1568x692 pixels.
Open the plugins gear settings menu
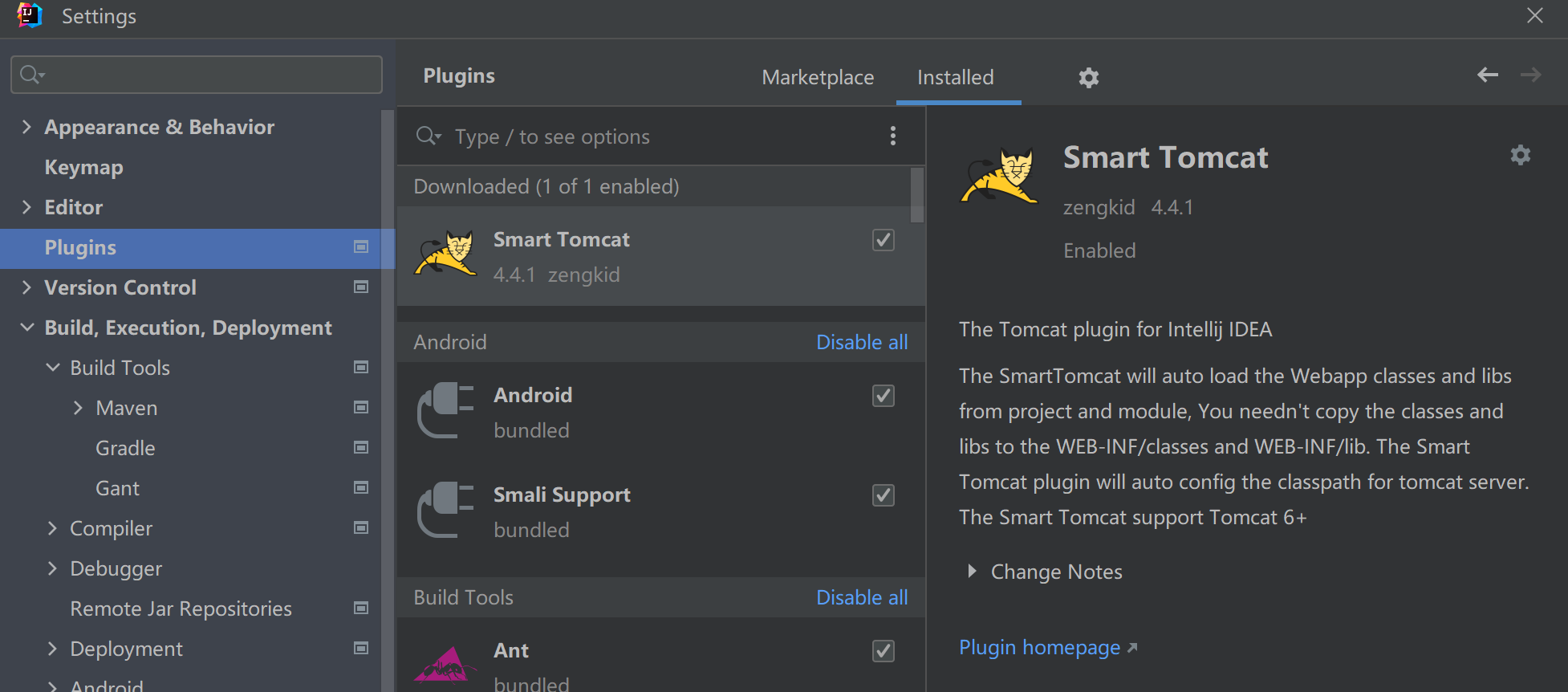(1088, 78)
